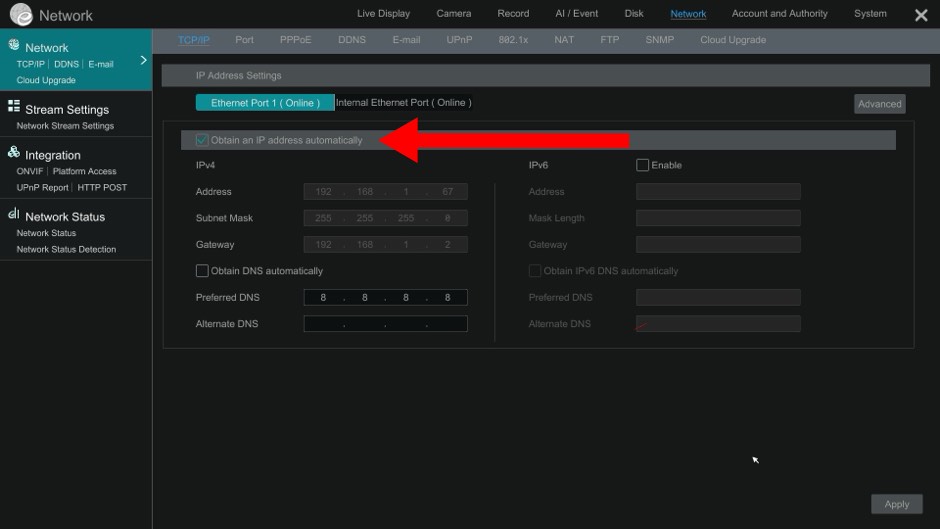Open DDNS link in sidebar
Screen dimensions: 940x529
(67, 64)
